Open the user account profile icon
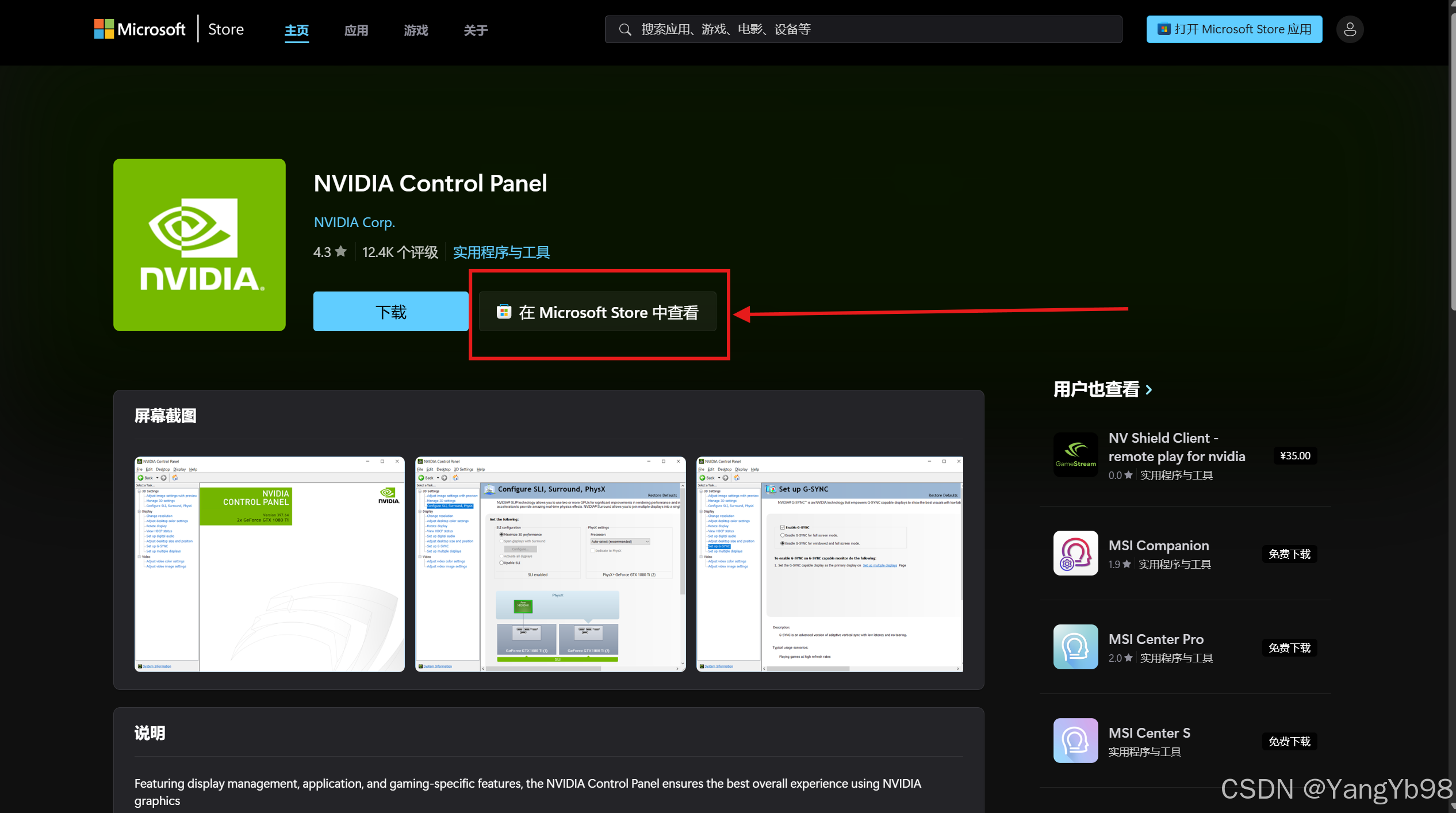Screen dimensions: 1456x813 1350,29
